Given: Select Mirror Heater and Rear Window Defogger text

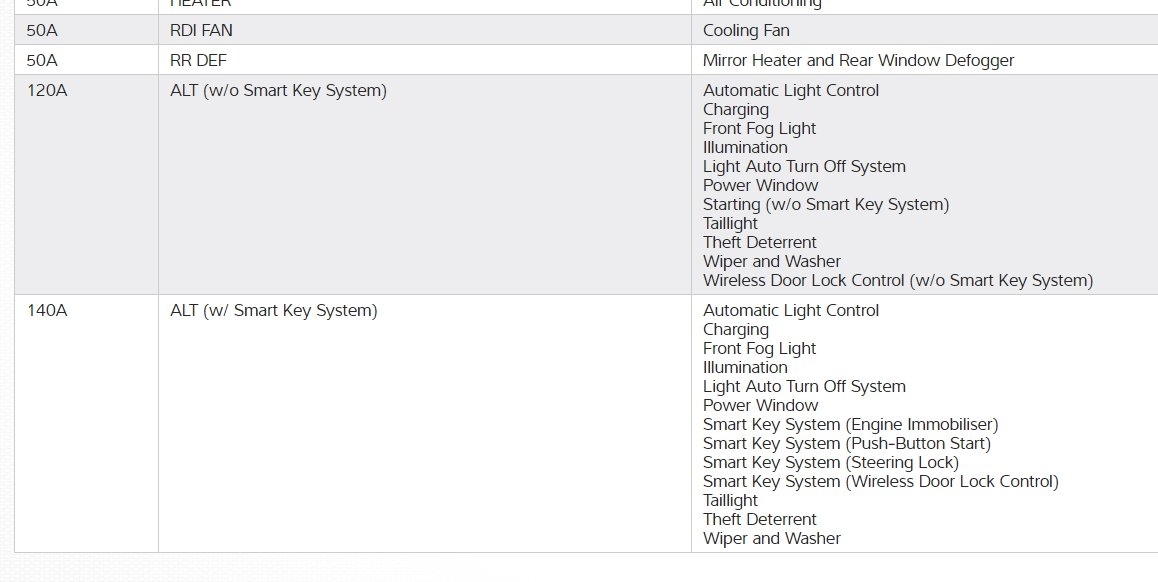Looking at the screenshot, I should (x=858, y=60).
